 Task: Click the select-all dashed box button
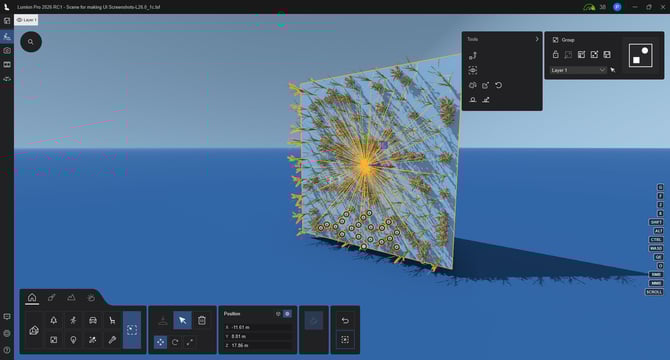[x=345, y=340]
